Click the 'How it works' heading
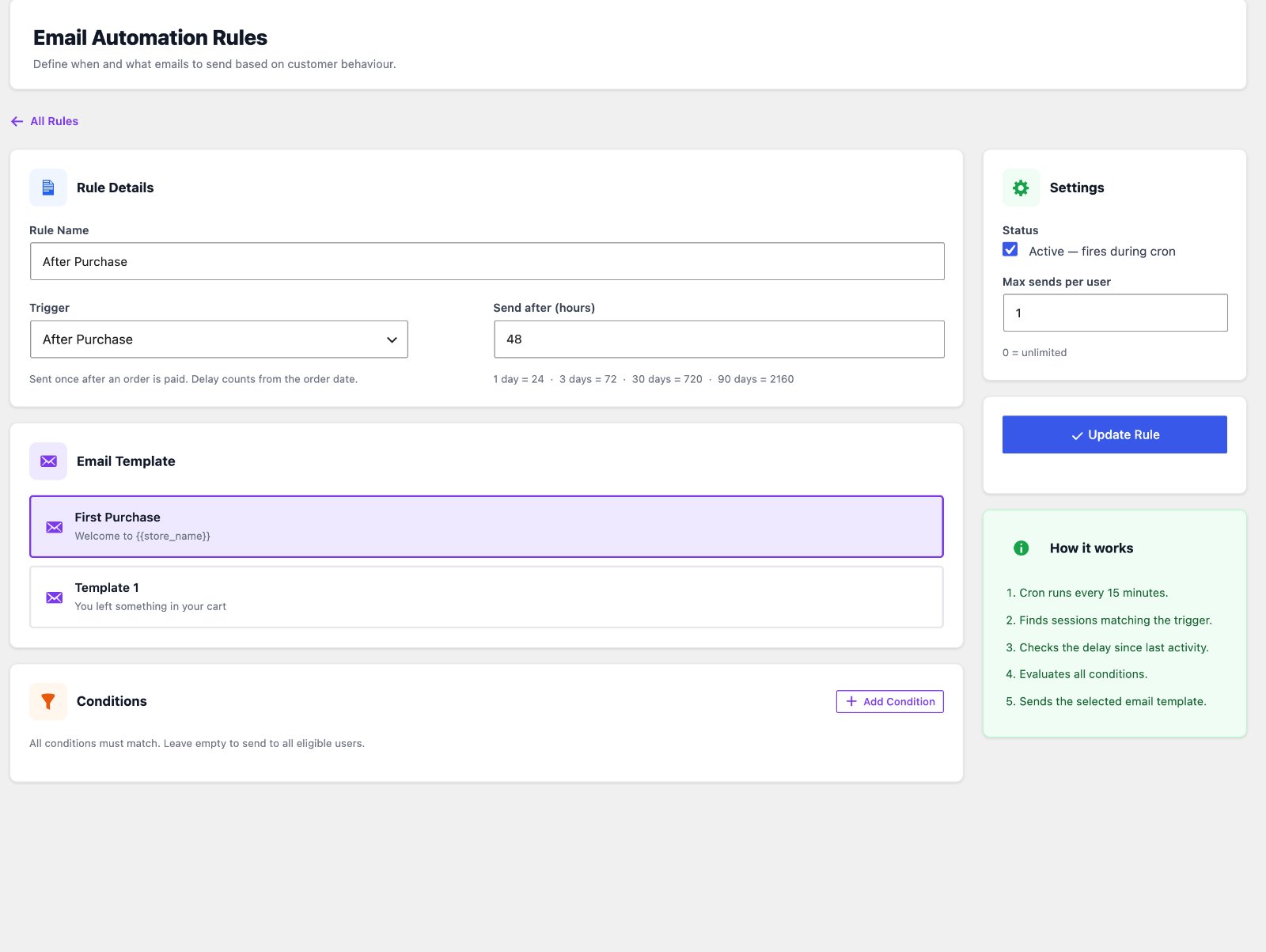Image resolution: width=1266 pixels, height=952 pixels. coord(1091,548)
